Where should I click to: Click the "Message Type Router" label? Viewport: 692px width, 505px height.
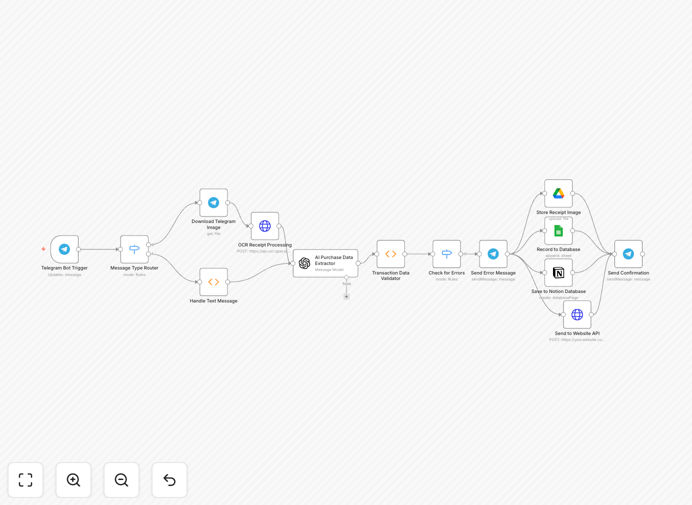click(134, 268)
